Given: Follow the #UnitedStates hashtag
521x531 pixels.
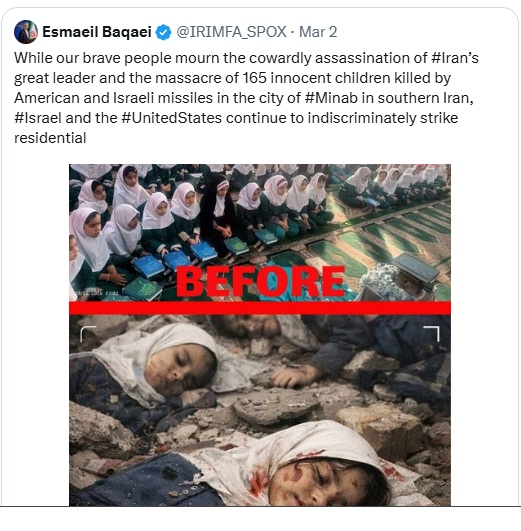Looking at the screenshot, I should [171, 118].
